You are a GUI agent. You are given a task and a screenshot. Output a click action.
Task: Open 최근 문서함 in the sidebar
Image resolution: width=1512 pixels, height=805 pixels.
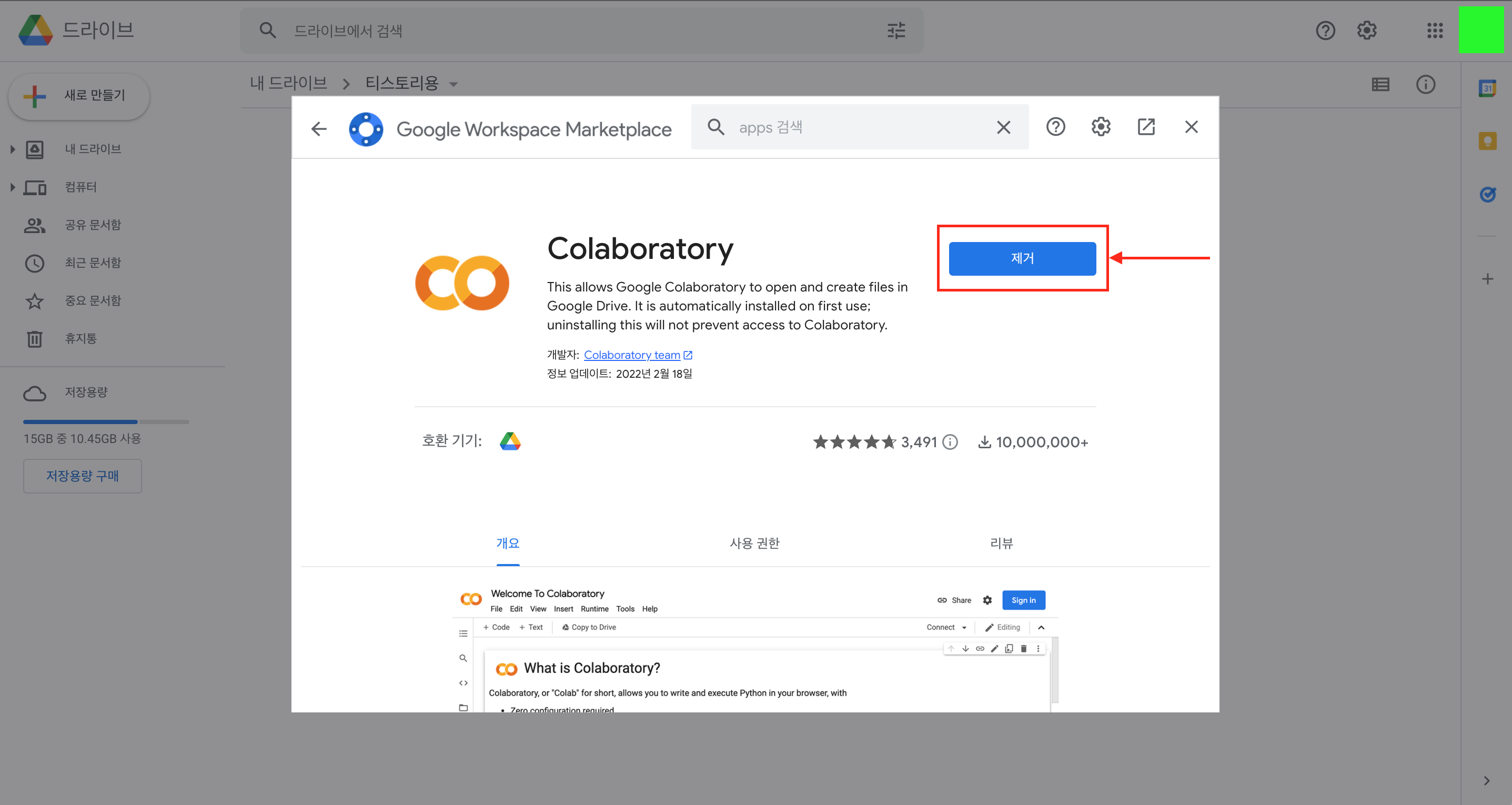[93, 263]
